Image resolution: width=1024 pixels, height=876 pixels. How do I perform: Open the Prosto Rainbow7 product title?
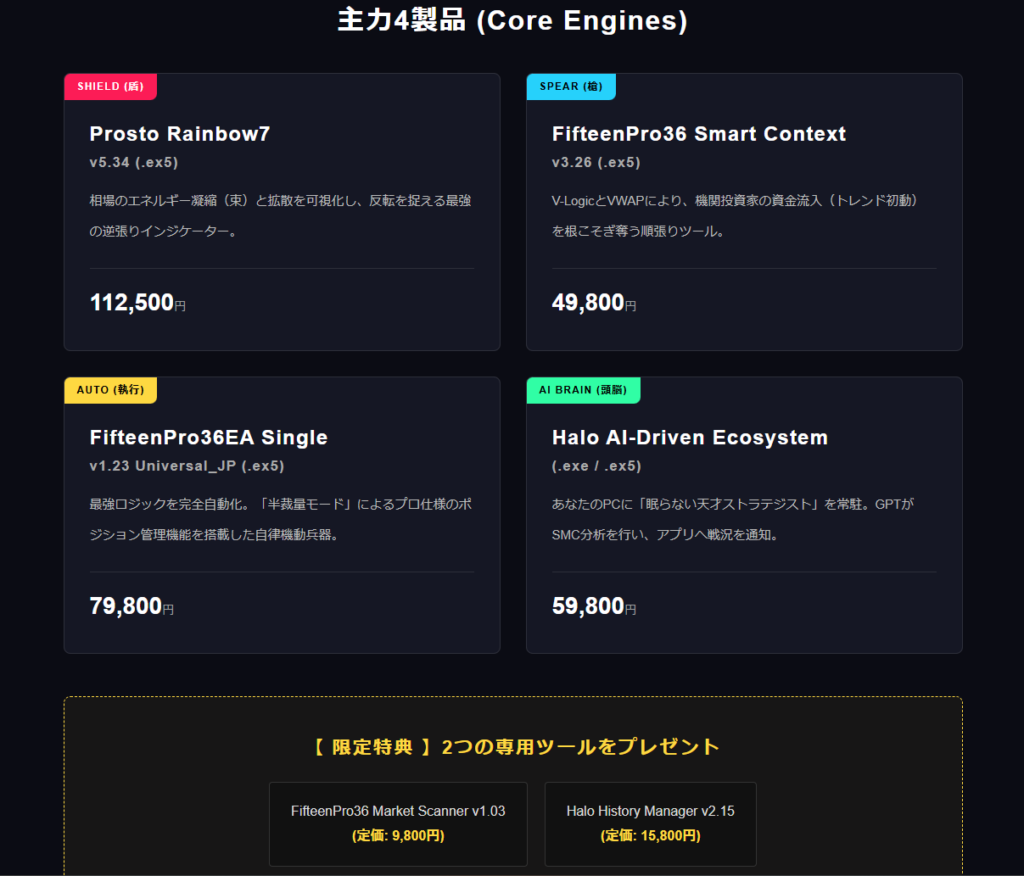tap(180, 134)
